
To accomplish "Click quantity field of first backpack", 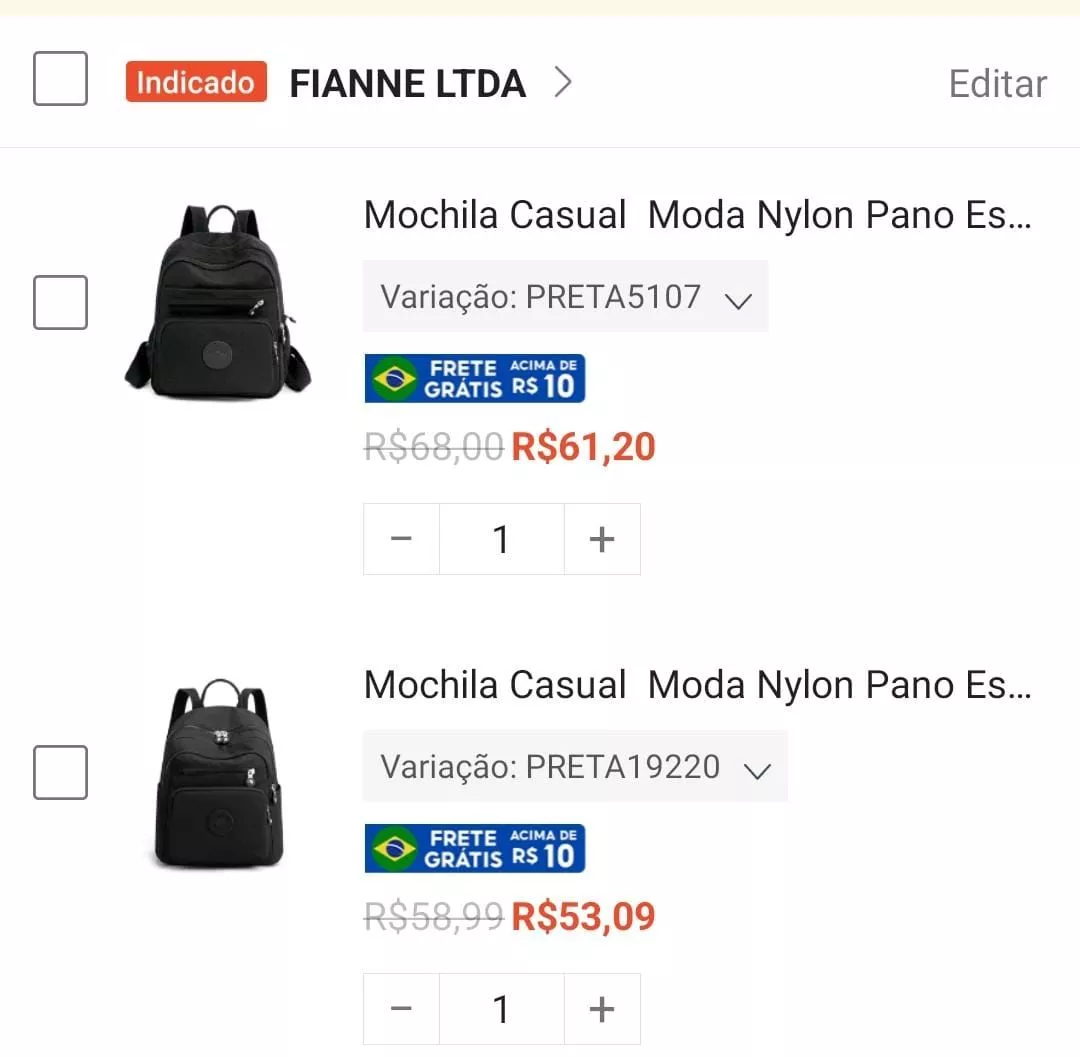I will pyautogui.click(x=501, y=539).
